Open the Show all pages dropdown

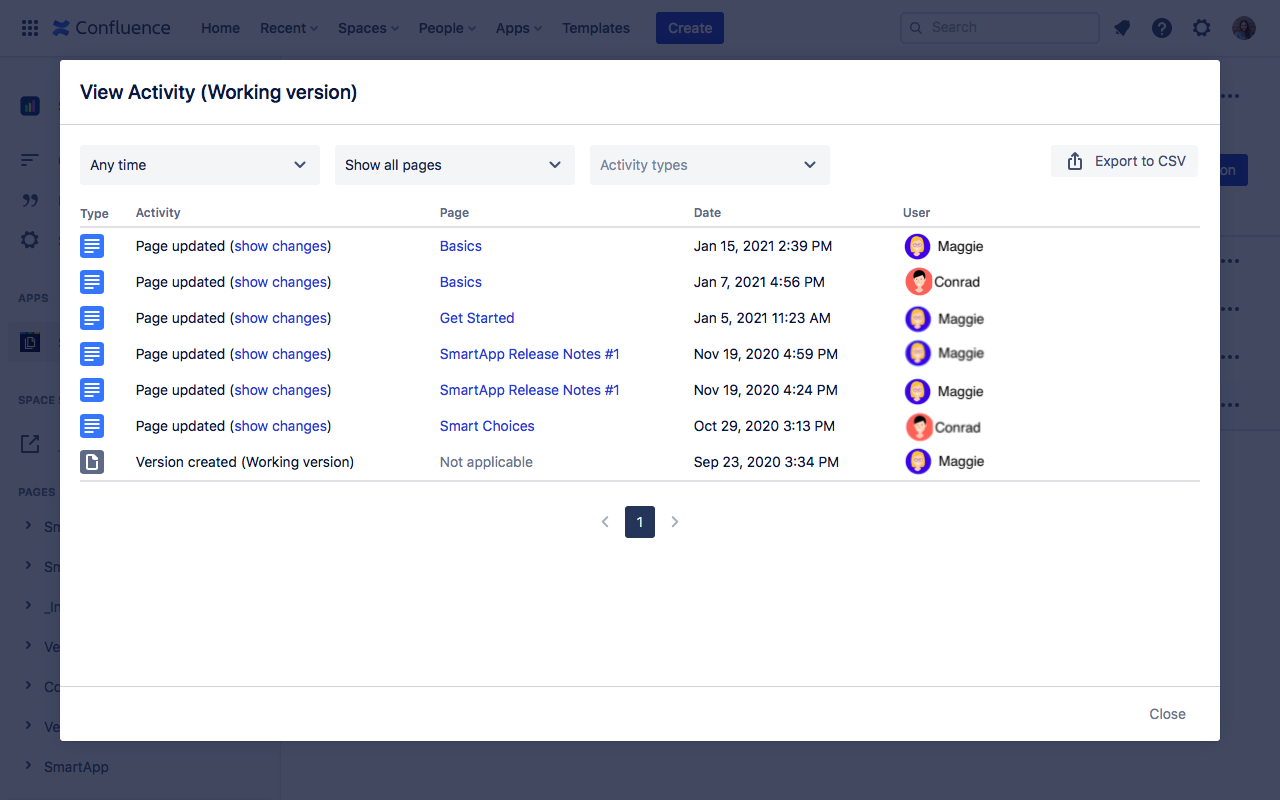[454, 164]
